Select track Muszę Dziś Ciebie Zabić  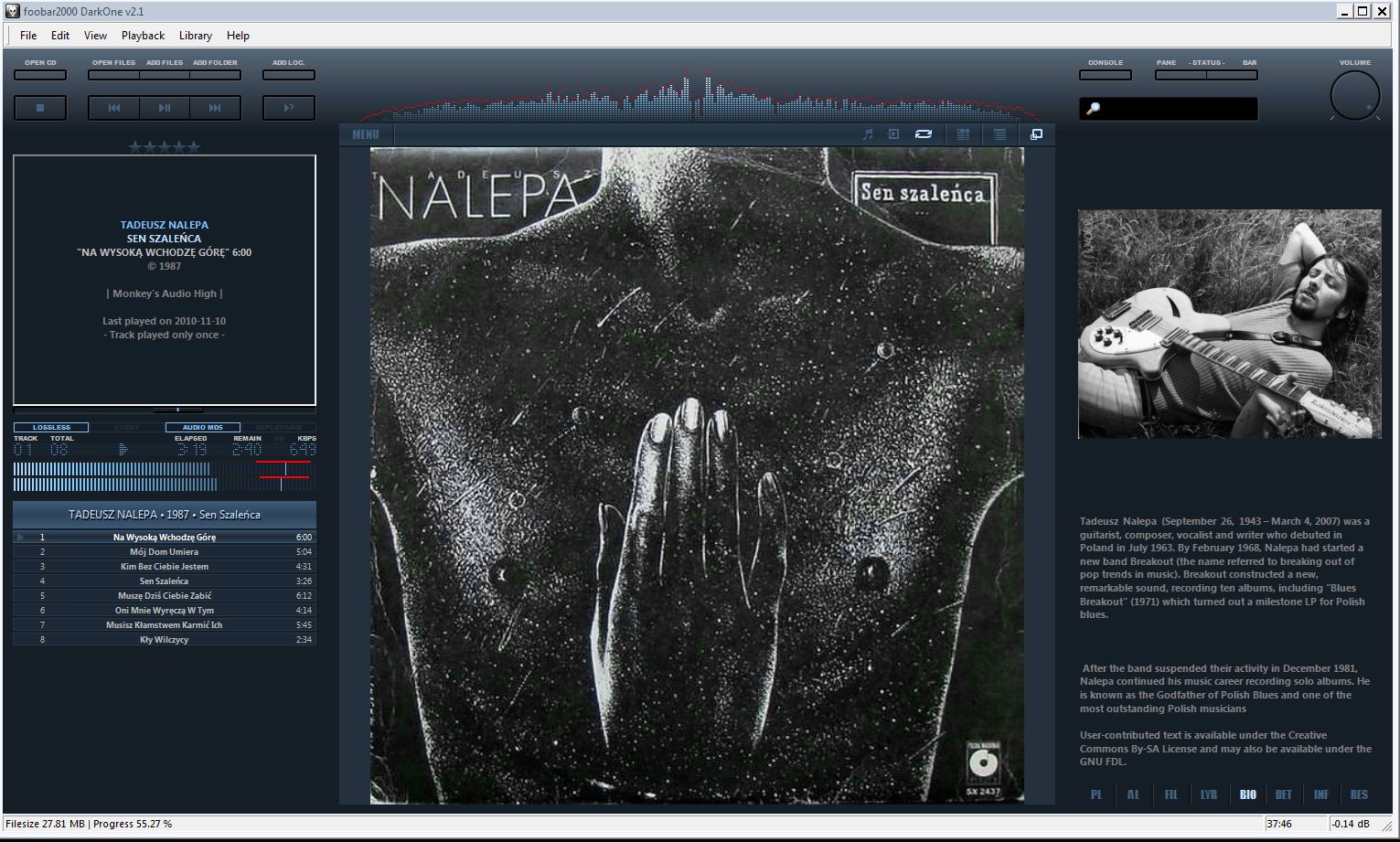pos(165,596)
